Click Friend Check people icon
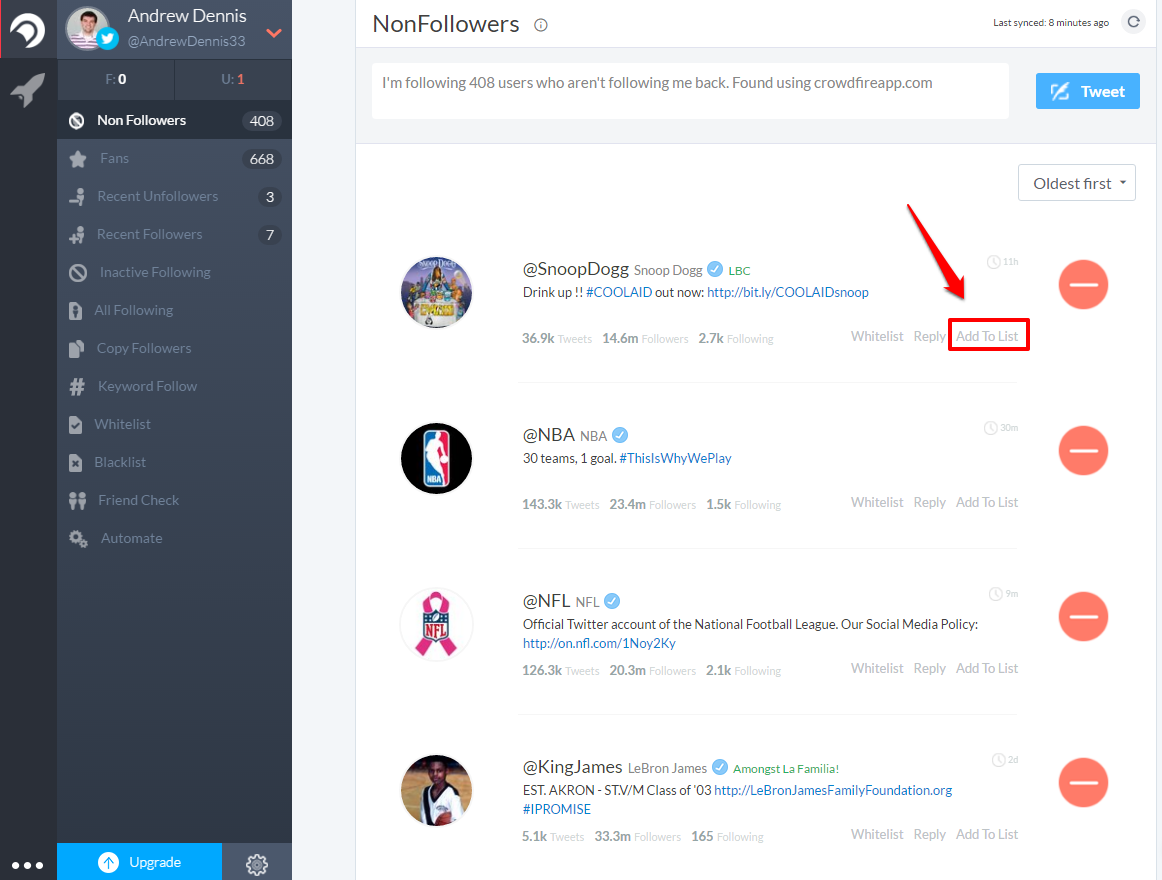1162x880 pixels. point(77,501)
